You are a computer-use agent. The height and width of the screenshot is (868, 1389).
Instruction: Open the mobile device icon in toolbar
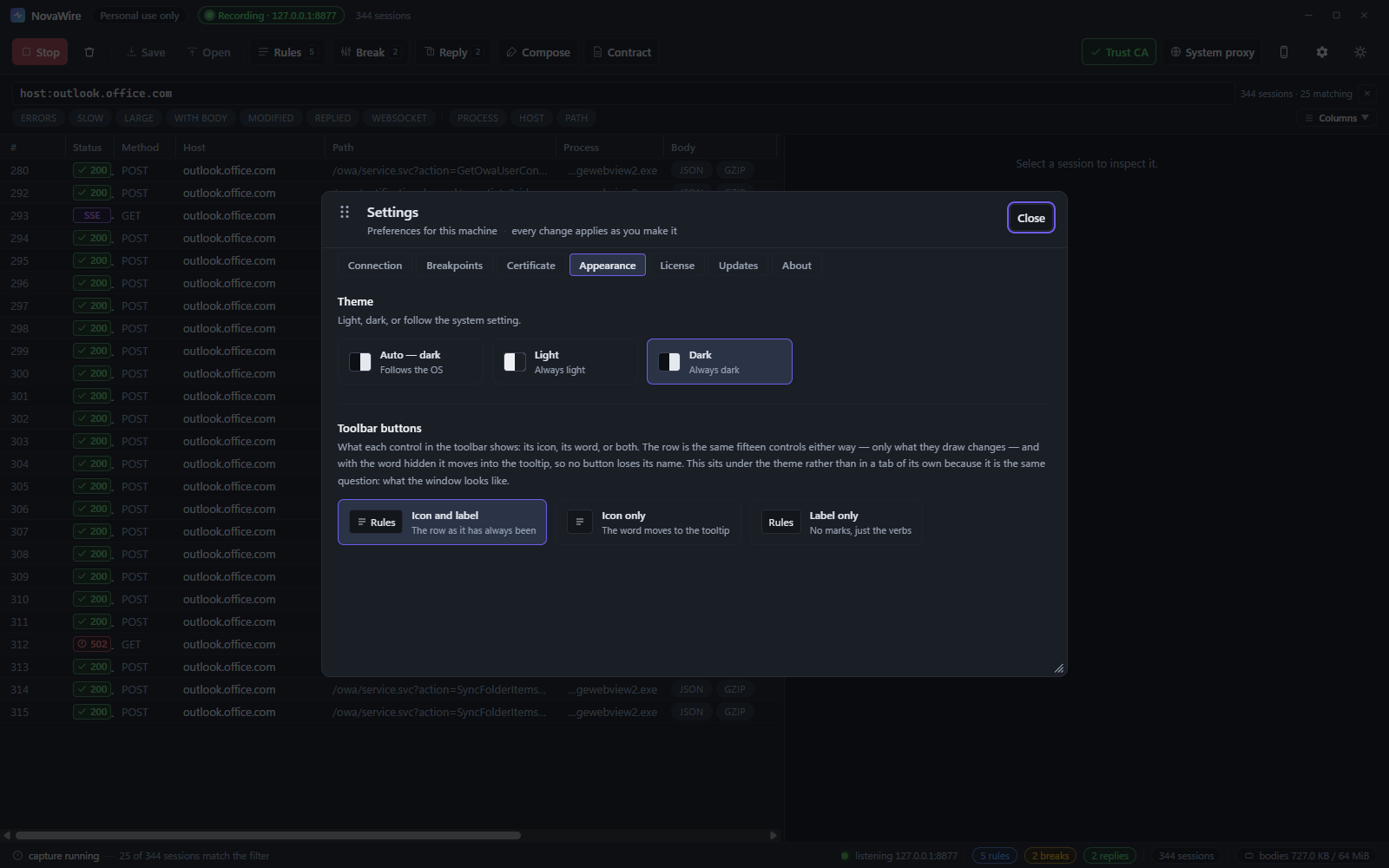[1284, 52]
